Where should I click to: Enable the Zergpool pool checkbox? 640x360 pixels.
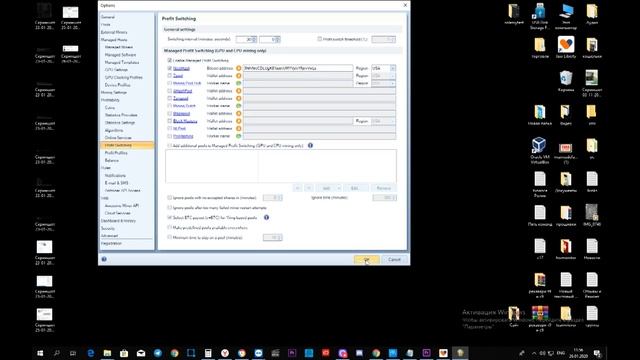[x=170, y=98]
